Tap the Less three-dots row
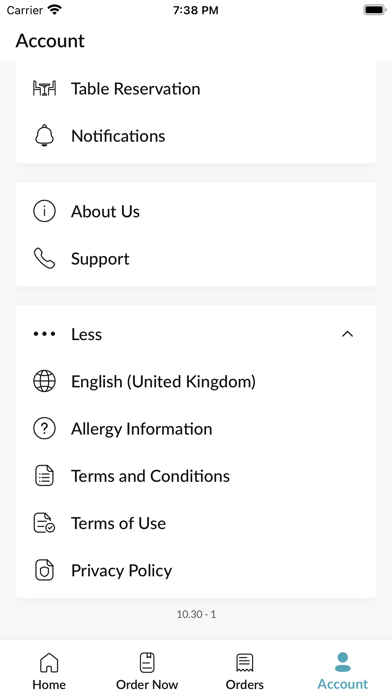 [x=196, y=334]
